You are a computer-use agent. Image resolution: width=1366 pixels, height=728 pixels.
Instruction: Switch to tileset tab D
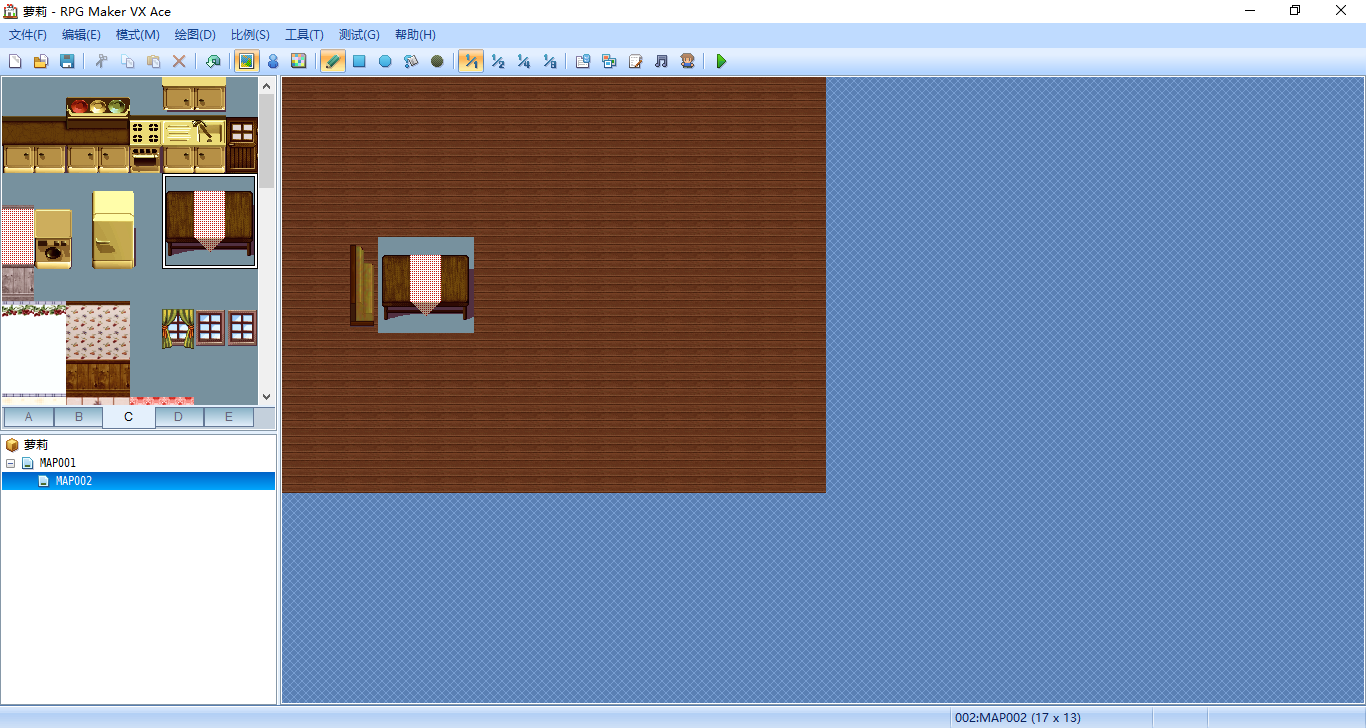pyautogui.click(x=178, y=417)
